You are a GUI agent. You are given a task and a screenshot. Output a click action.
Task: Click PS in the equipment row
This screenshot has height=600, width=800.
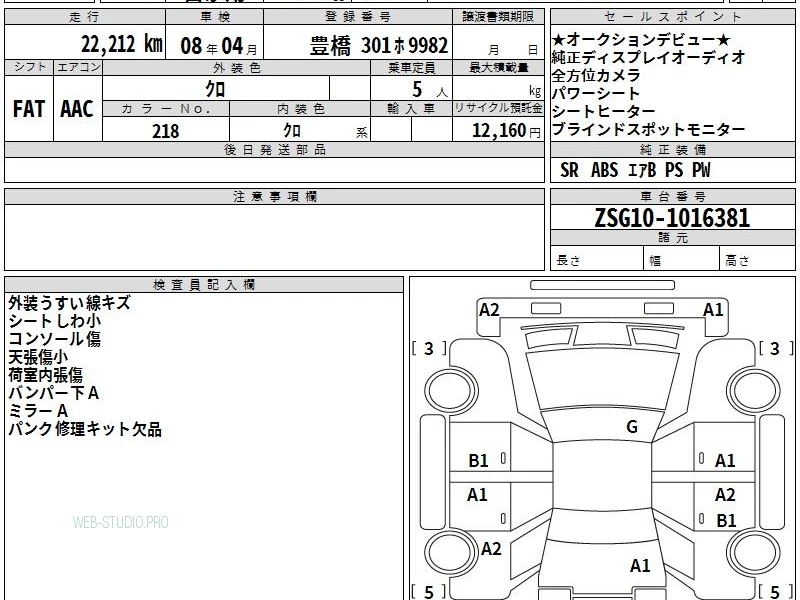point(674,170)
